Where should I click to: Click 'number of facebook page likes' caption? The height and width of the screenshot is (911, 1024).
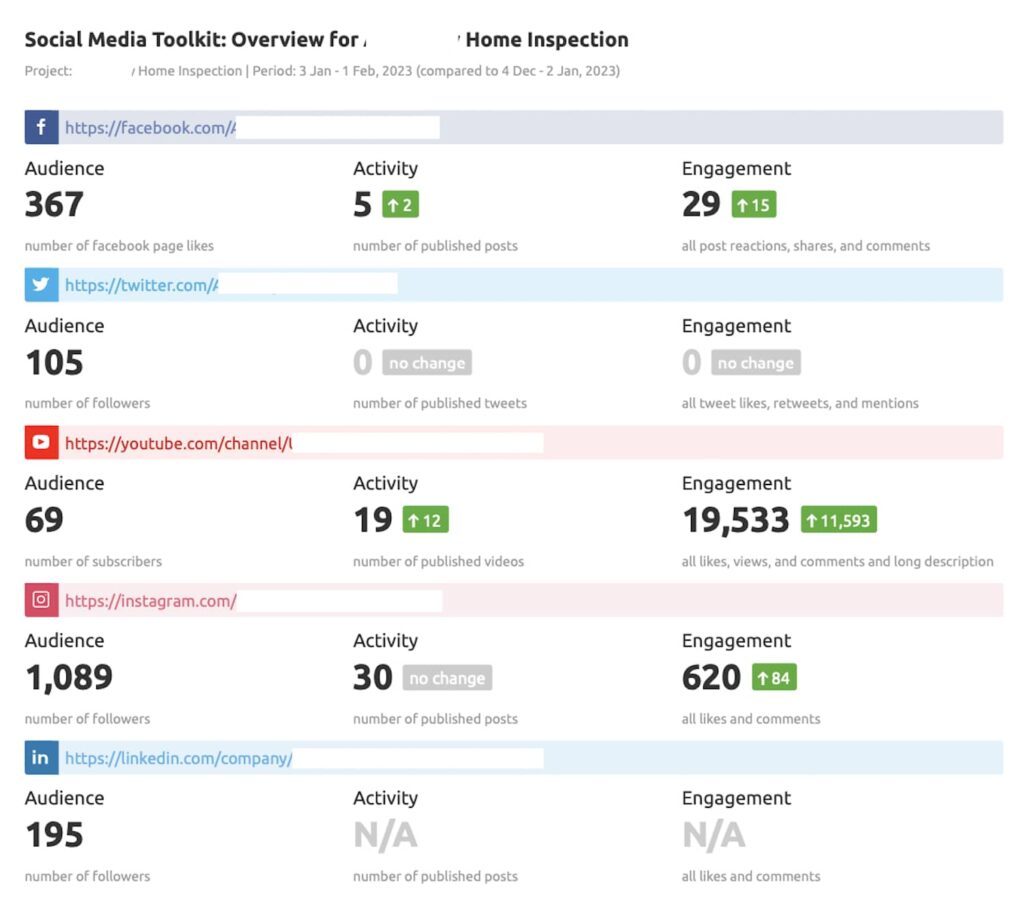(120, 246)
